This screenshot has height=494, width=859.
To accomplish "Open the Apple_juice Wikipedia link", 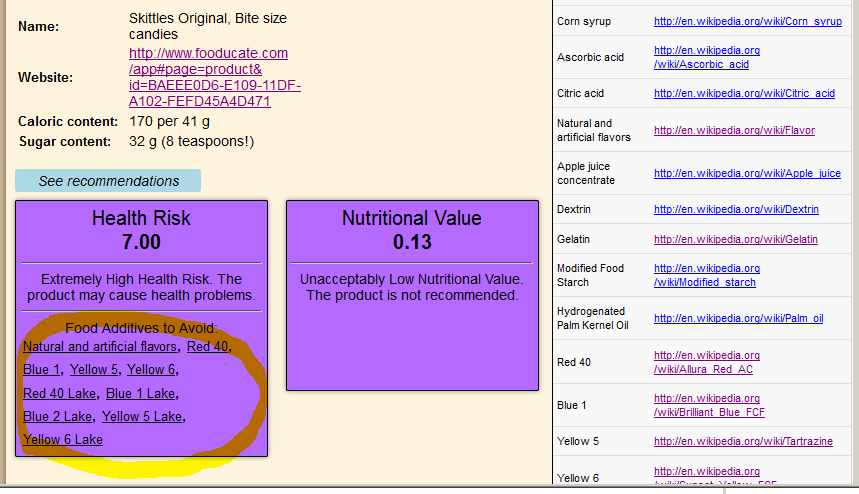I will point(747,173).
